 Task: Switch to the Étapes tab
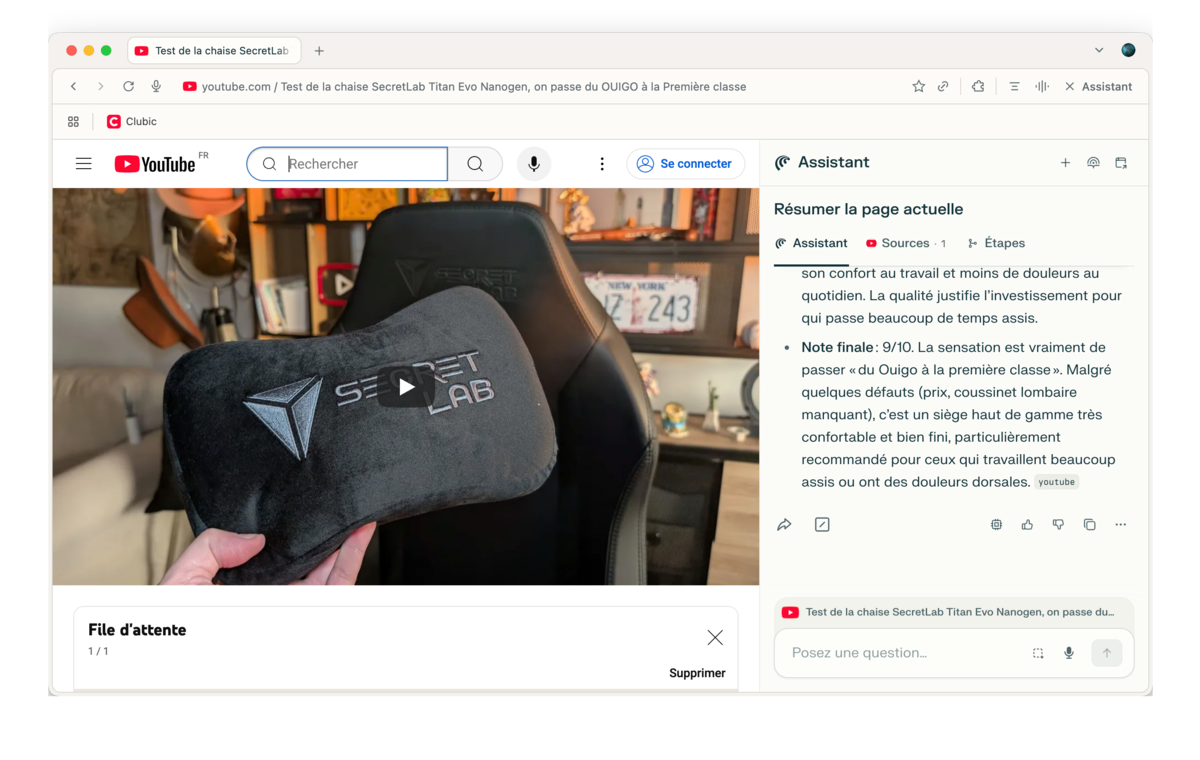pos(996,243)
